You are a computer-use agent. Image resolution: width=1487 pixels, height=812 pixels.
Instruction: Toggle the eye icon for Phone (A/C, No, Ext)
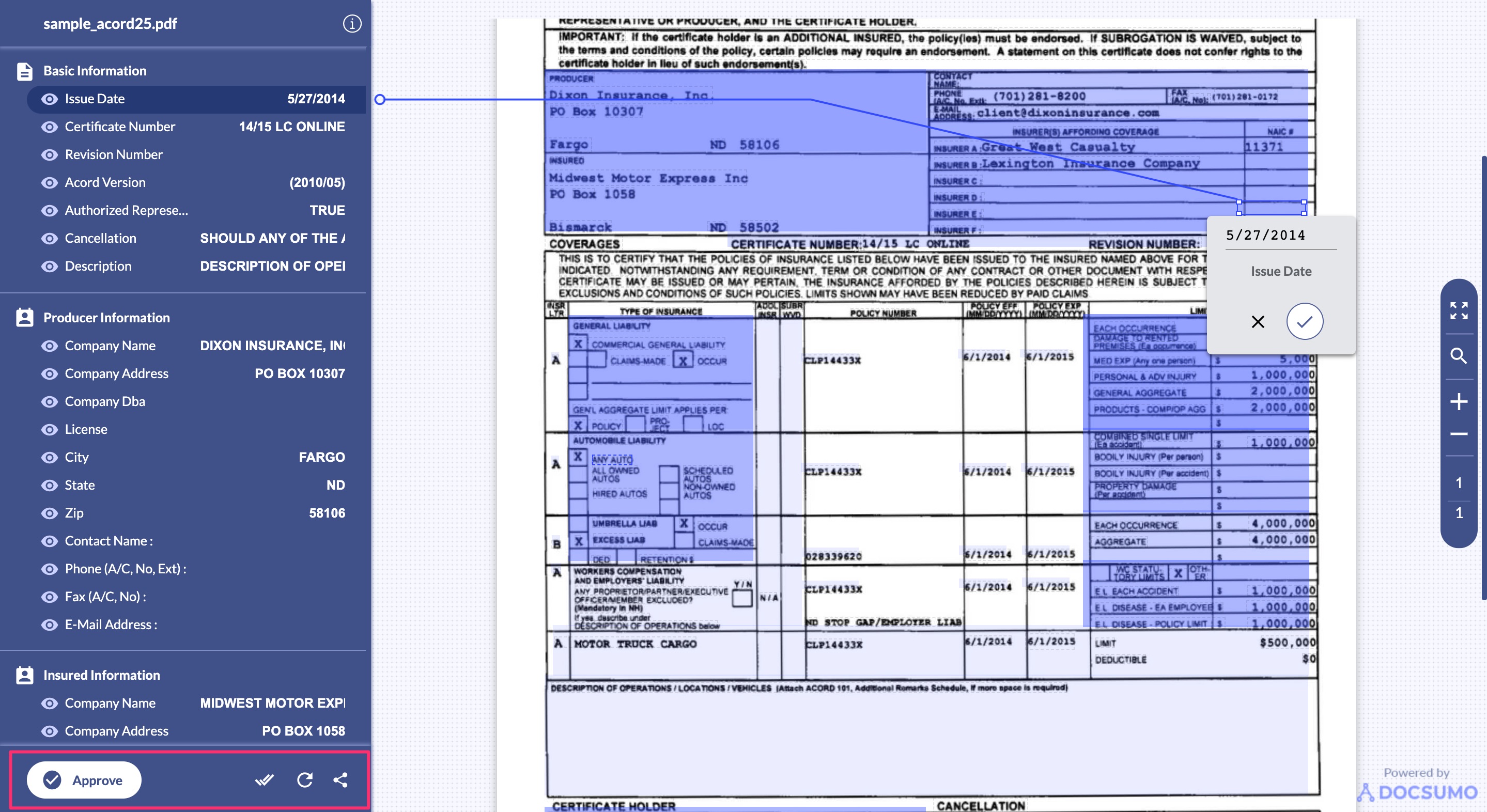(50, 569)
